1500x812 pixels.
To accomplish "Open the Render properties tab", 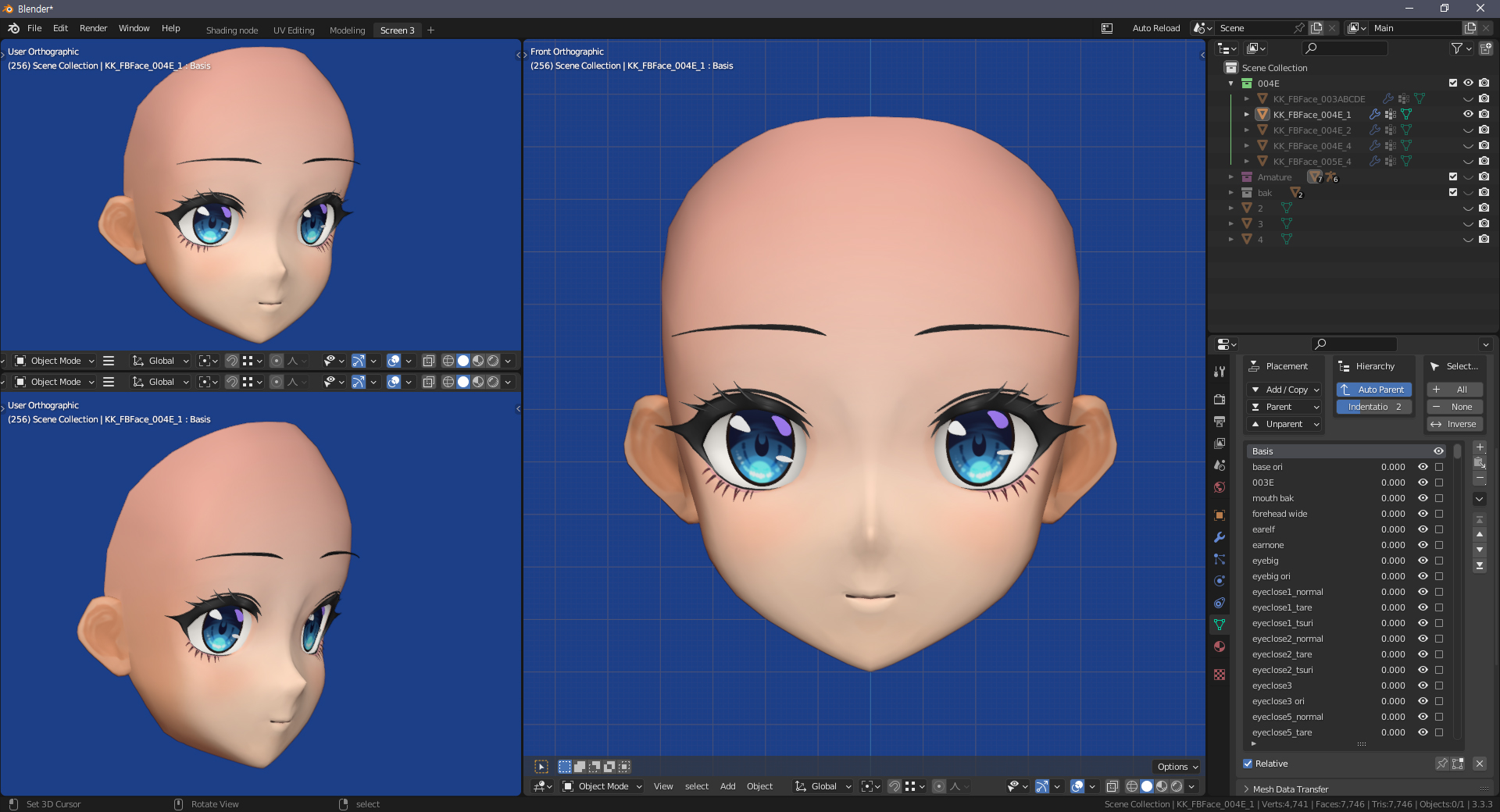I will coord(1220,399).
